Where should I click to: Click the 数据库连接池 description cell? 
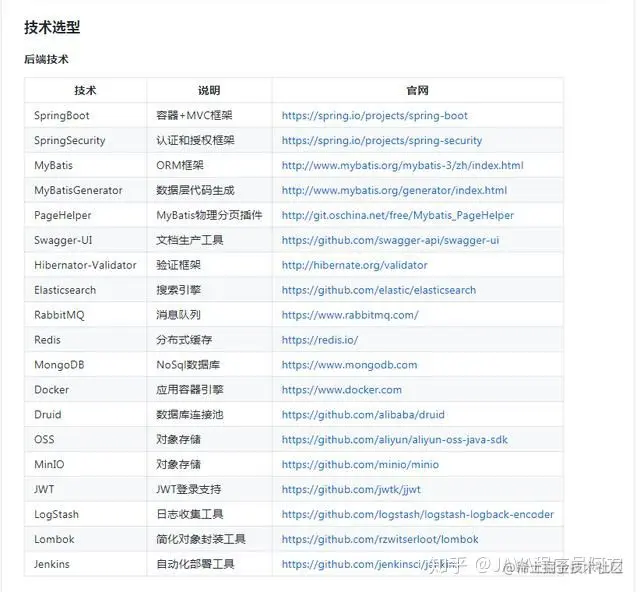pos(209,414)
